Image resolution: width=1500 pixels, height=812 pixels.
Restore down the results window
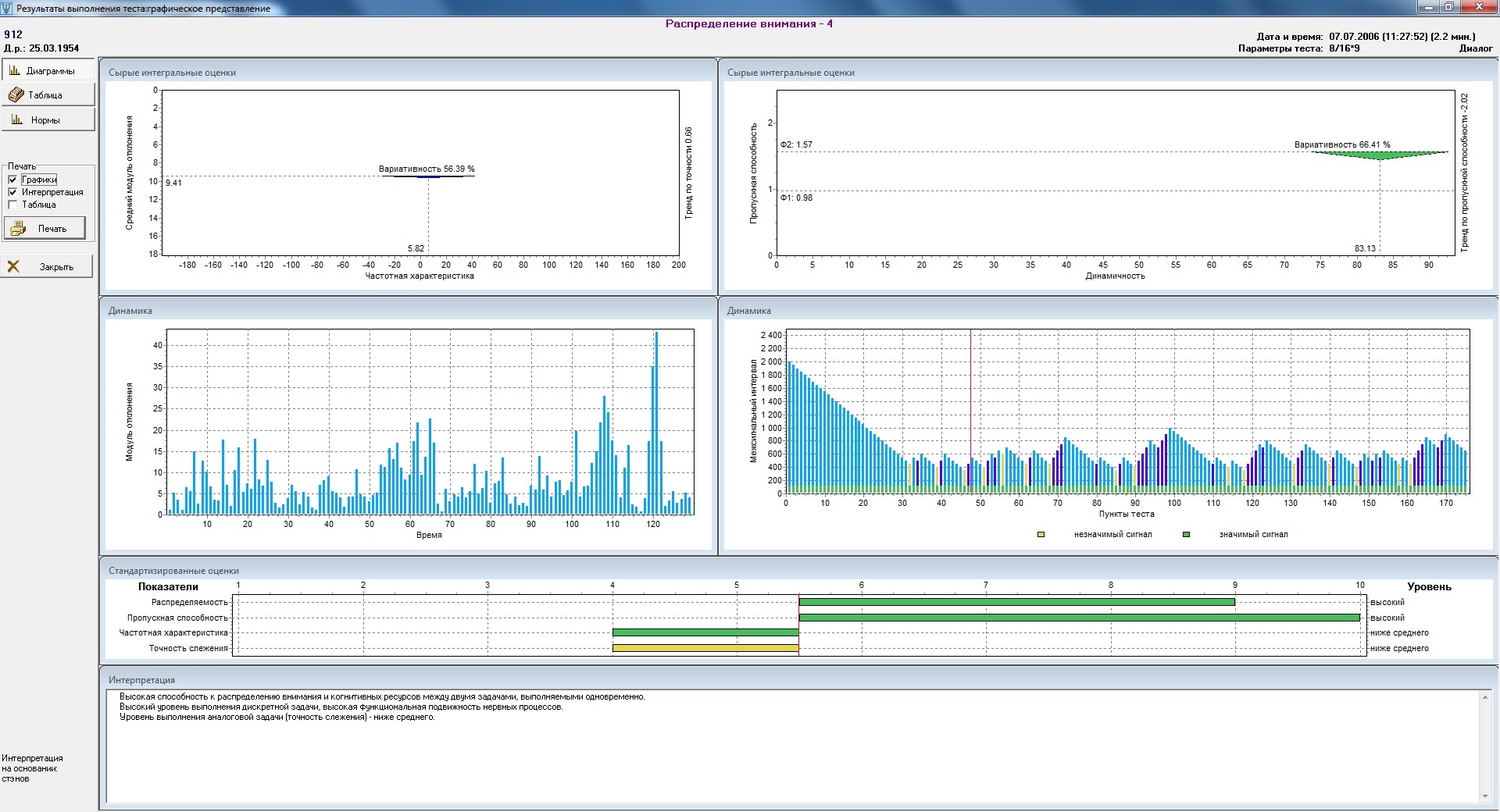click(x=1448, y=7)
